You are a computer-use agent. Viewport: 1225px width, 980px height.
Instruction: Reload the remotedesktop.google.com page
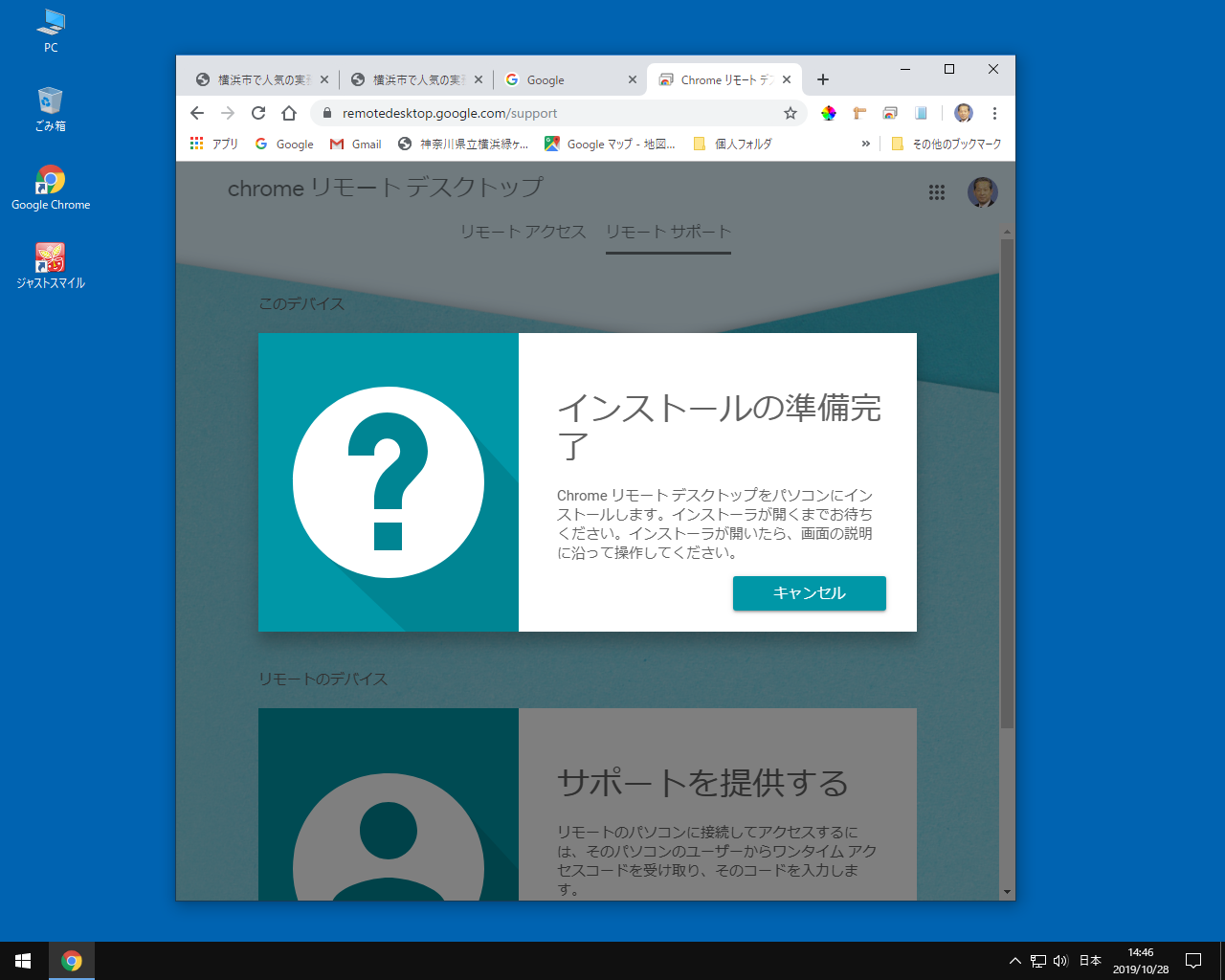[258, 113]
